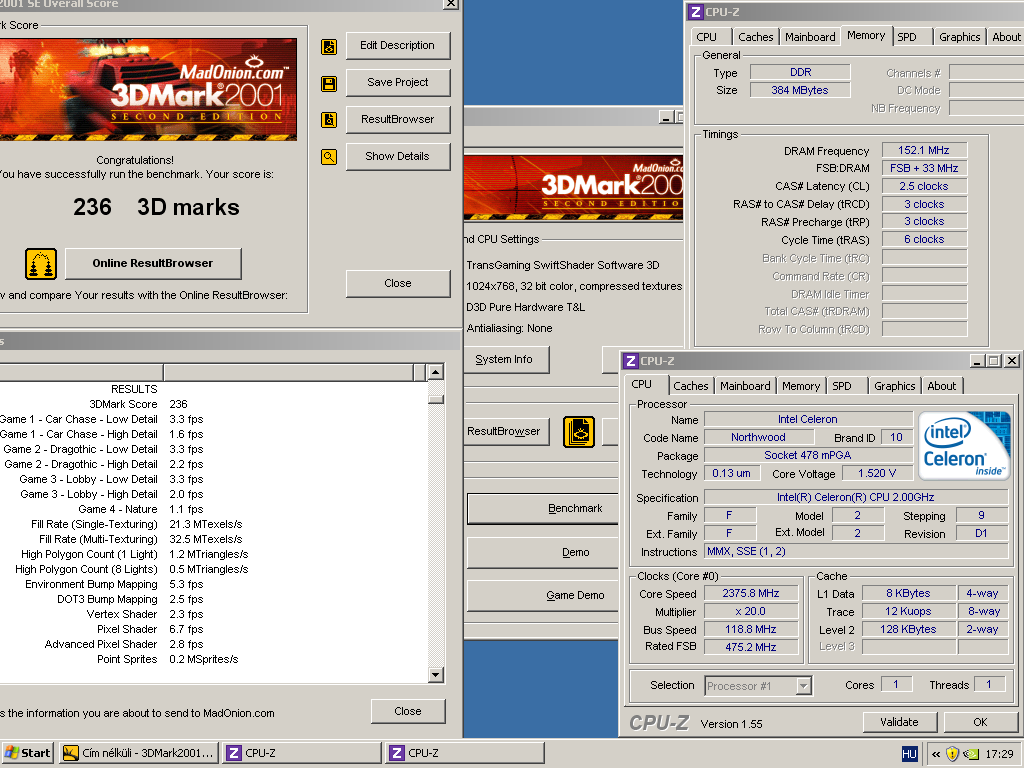Click the Instructions field MMX, SSE
Image resolution: width=1024 pixels, height=768 pixels.
point(856,552)
